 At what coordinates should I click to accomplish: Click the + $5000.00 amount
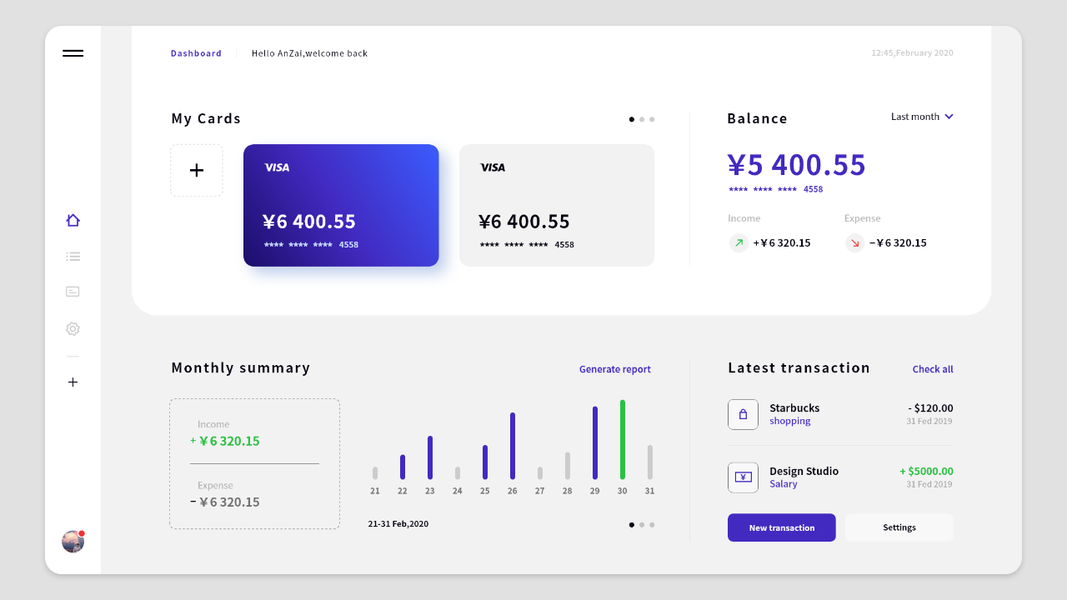click(926, 471)
